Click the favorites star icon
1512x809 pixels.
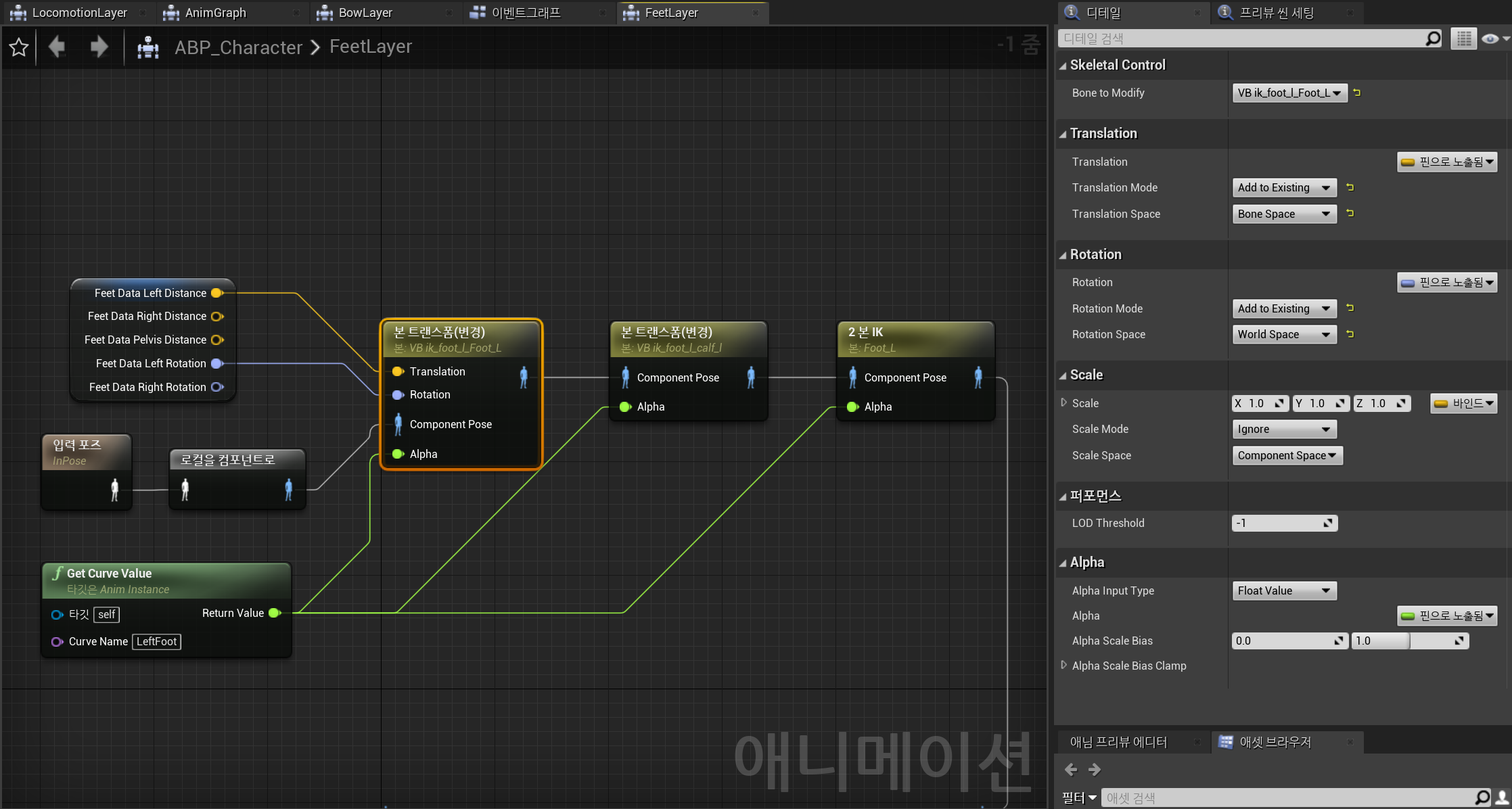click(x=19, y=47)
